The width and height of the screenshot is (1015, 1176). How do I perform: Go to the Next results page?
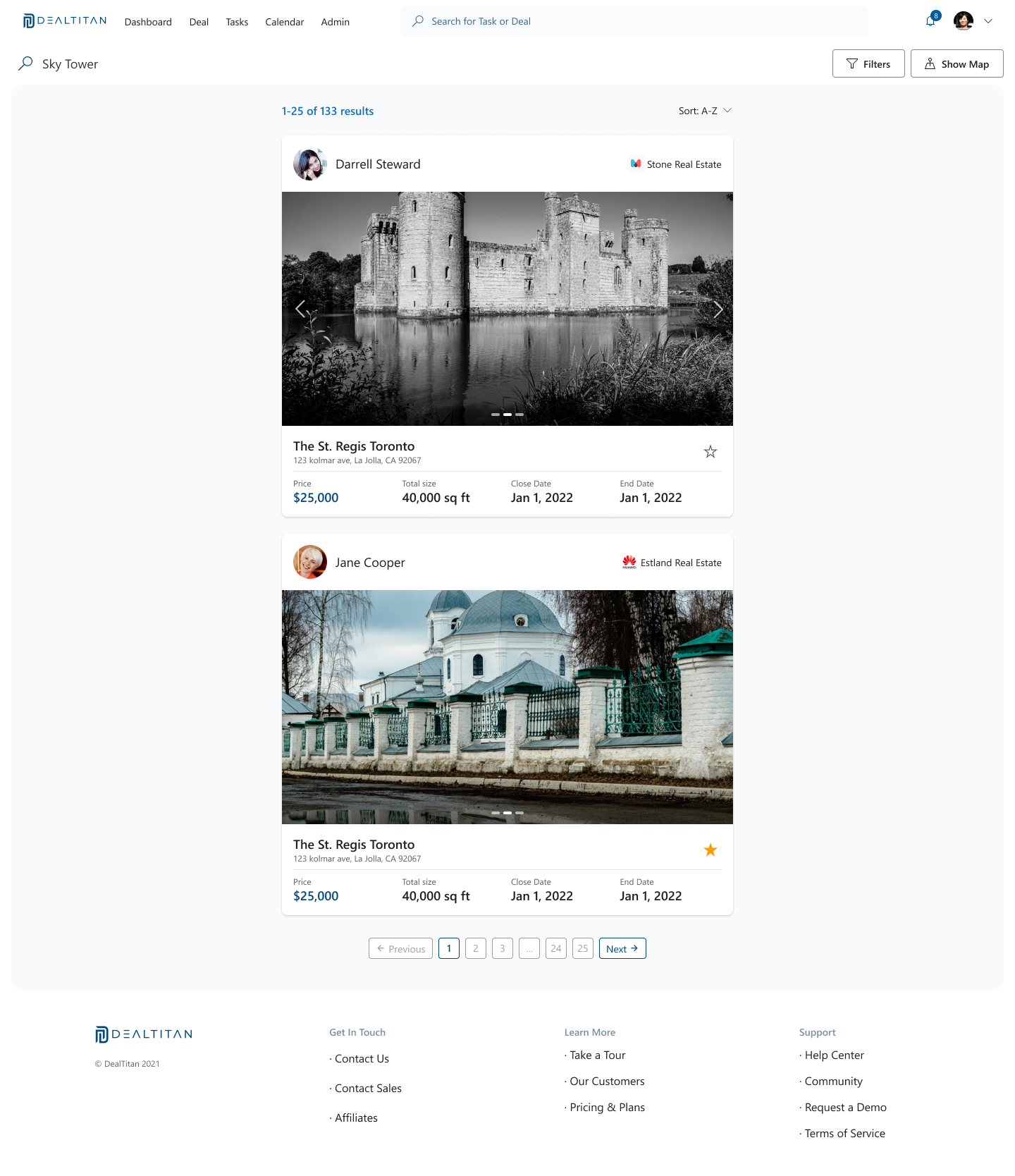[x=622, y=948]
